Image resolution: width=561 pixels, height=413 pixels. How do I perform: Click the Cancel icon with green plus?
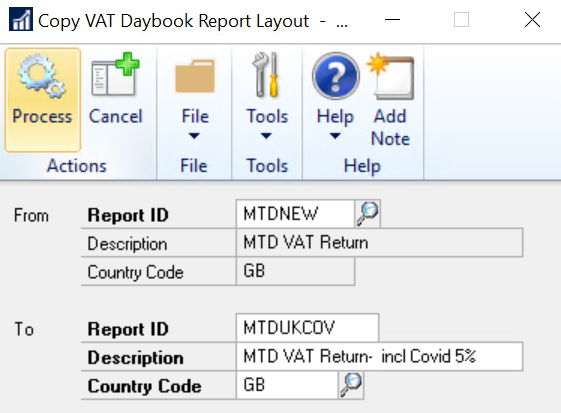[x=115, y=74]
